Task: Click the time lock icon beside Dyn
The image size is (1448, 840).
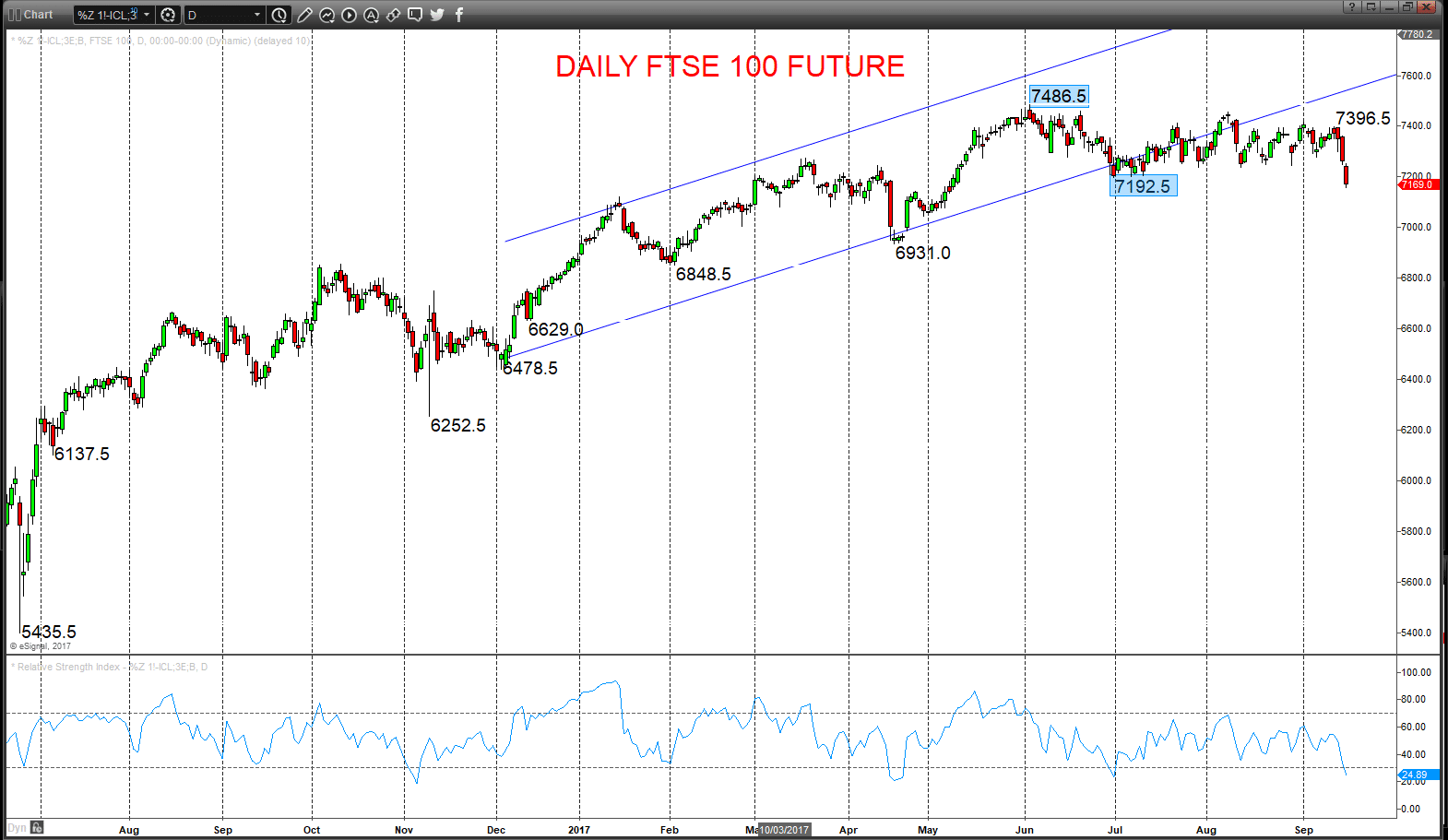Action: tap(37, 828)
